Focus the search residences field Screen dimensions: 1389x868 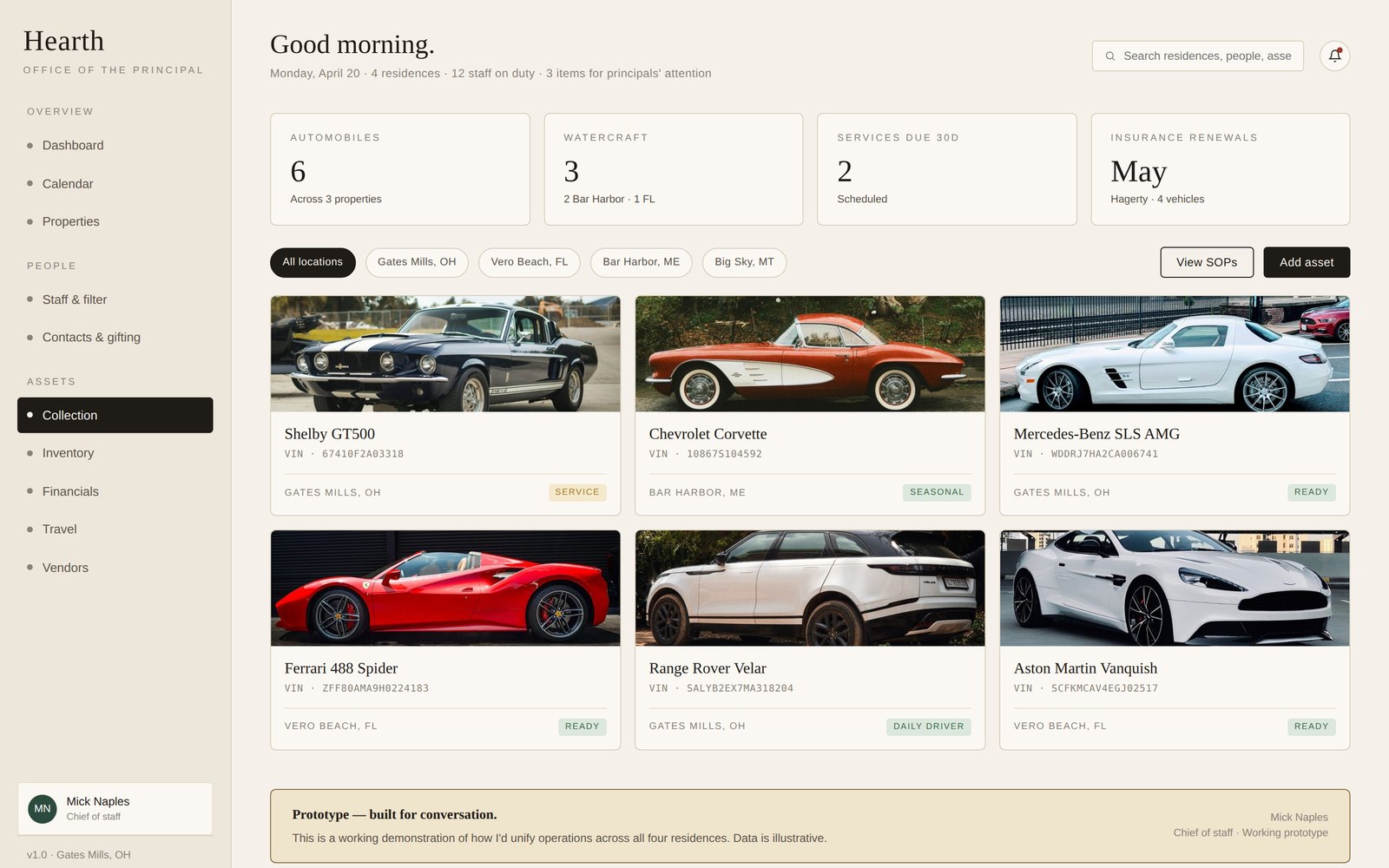coord(1197,56)
